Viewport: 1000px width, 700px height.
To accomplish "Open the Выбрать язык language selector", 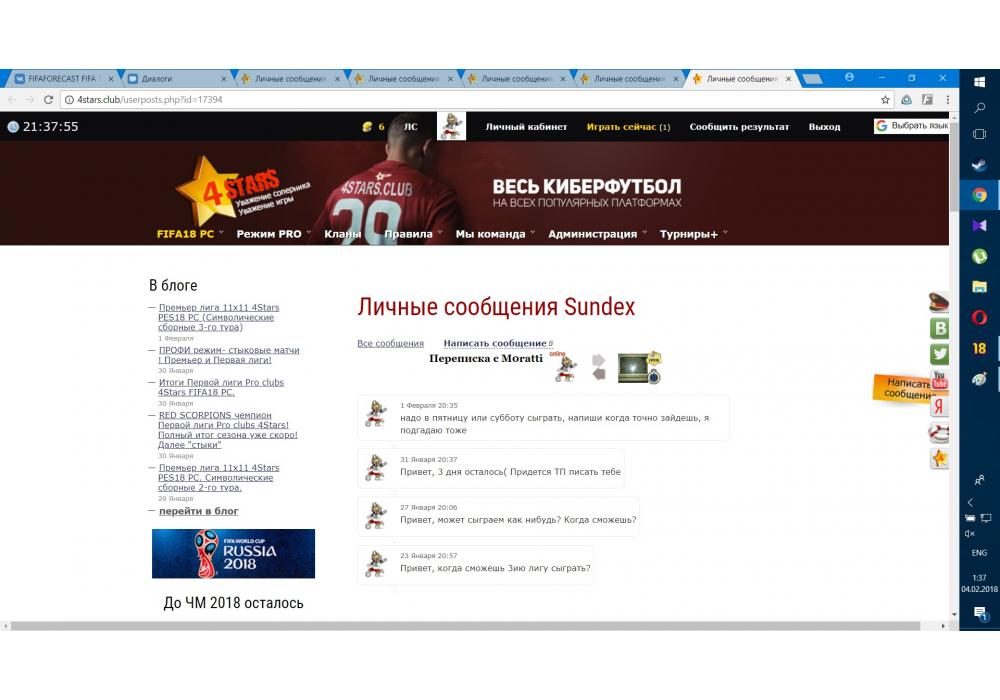I will tap(911, 126).
